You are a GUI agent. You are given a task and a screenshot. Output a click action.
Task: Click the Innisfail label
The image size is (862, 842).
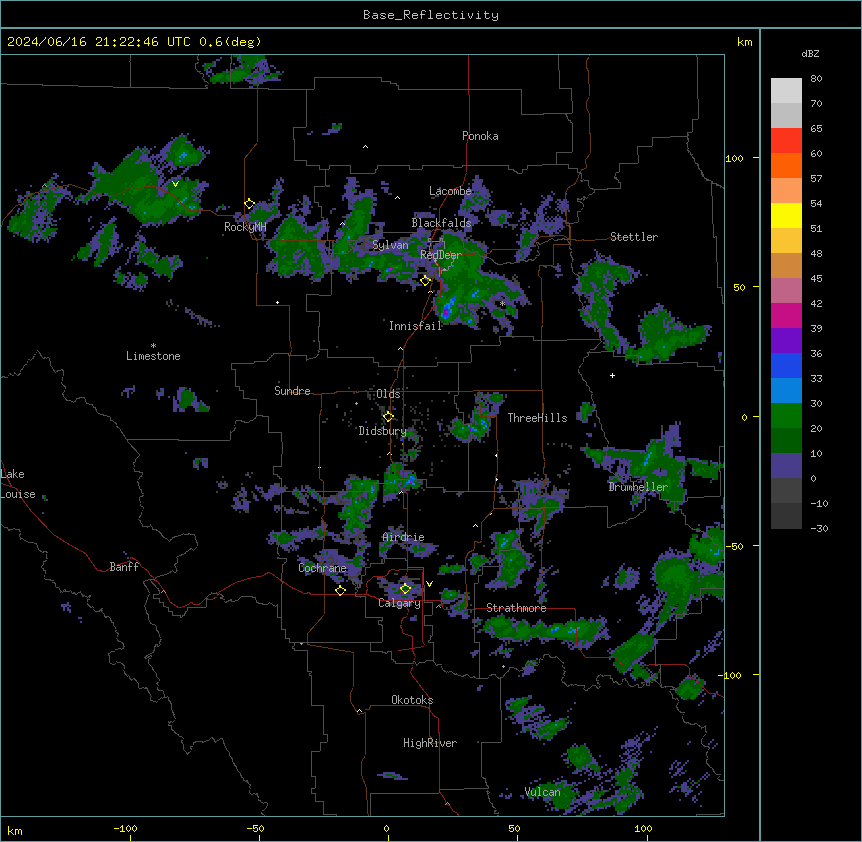pos(416,326)
